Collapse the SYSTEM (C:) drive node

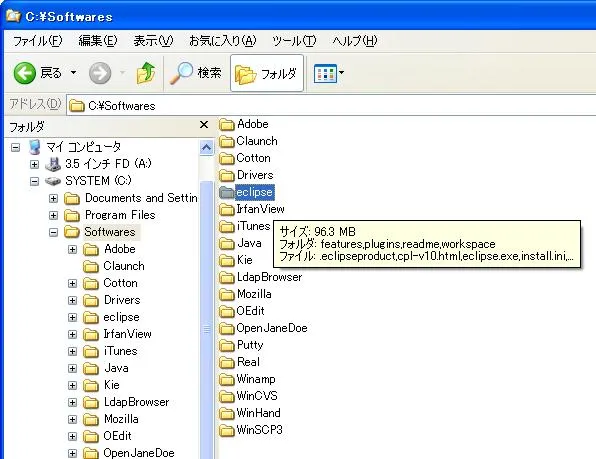tap(34, 181)
